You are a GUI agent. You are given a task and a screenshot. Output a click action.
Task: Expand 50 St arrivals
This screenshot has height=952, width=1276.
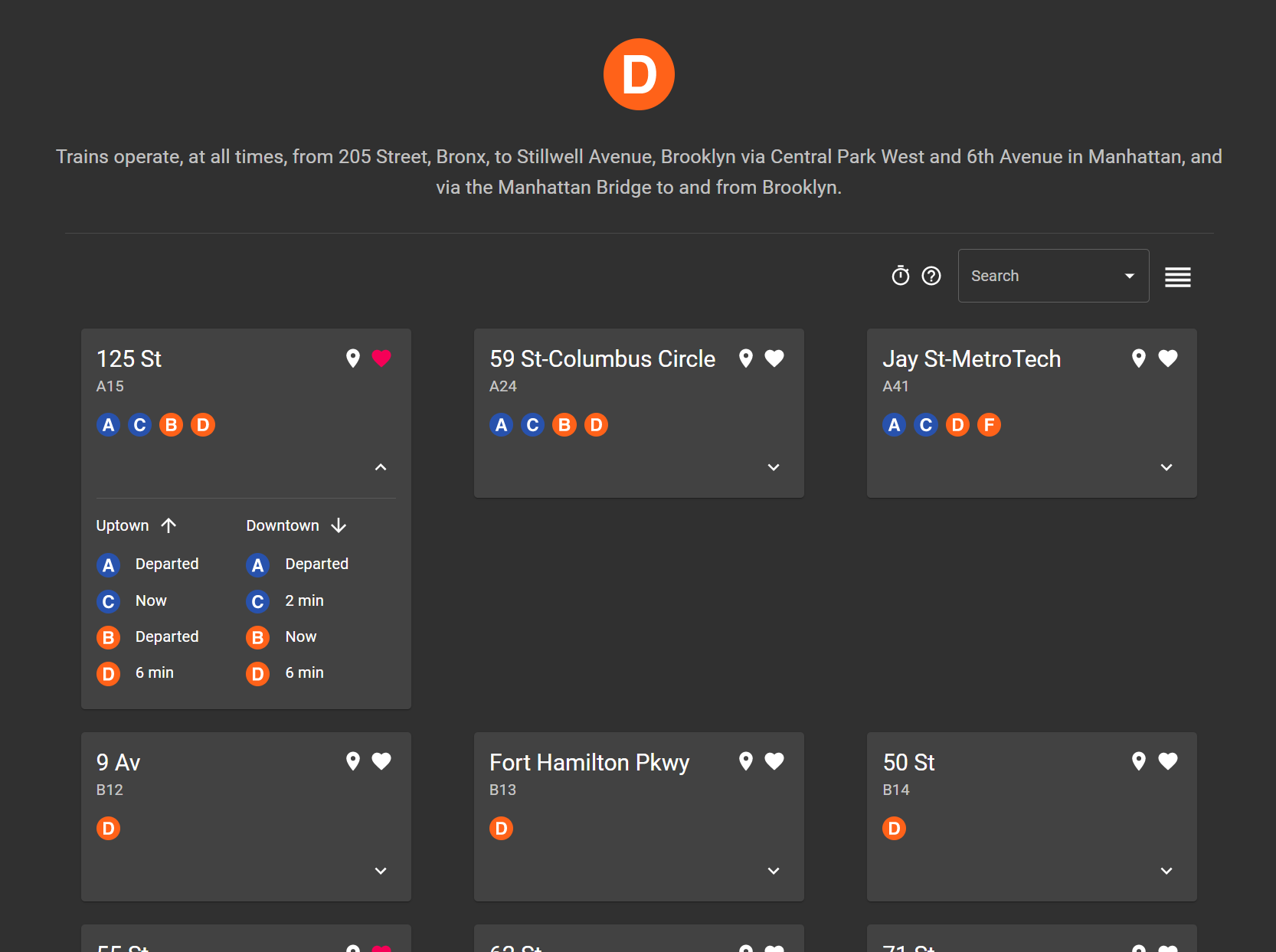(1166, 871)
